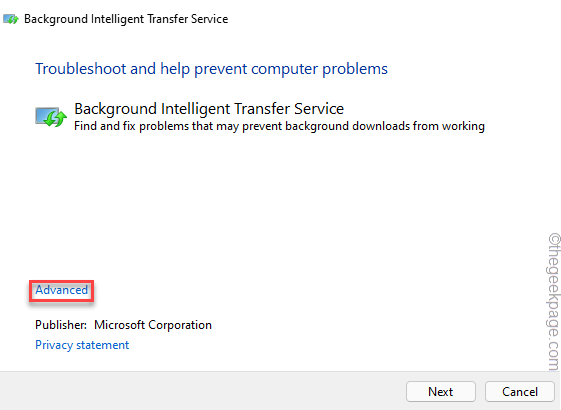This screenshot has height=410, width=561.
Task: Cancel the troubleshooter wizard
Action: point(520,391)
